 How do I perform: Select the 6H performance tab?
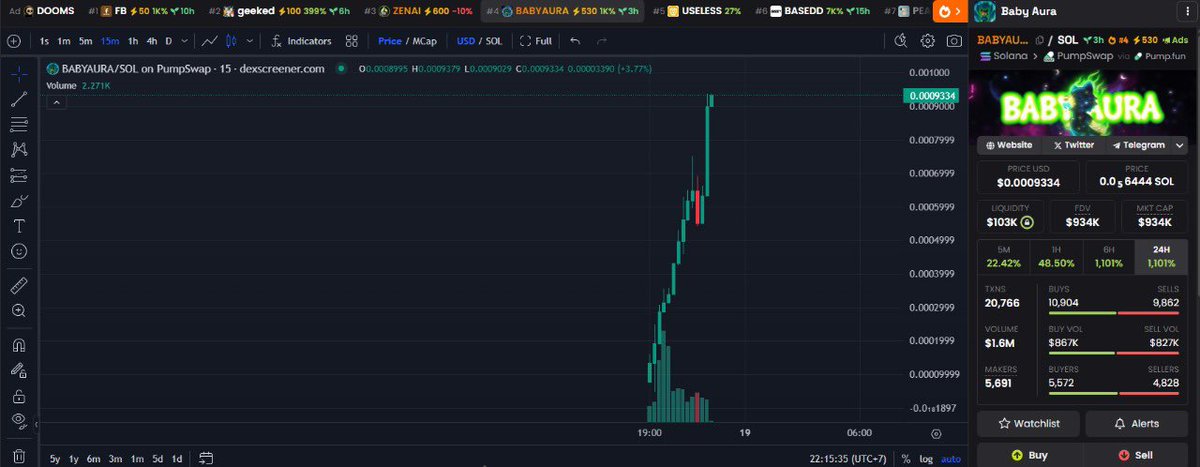pos(1108,257)
